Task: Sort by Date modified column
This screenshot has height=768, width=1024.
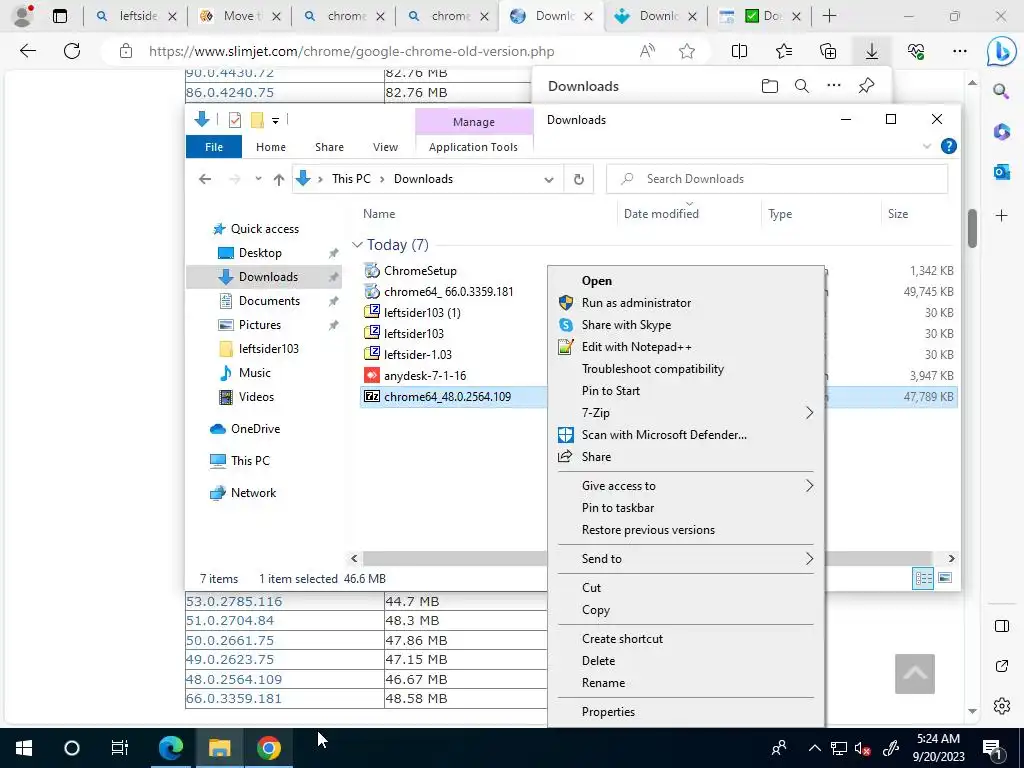Action: 661,214
